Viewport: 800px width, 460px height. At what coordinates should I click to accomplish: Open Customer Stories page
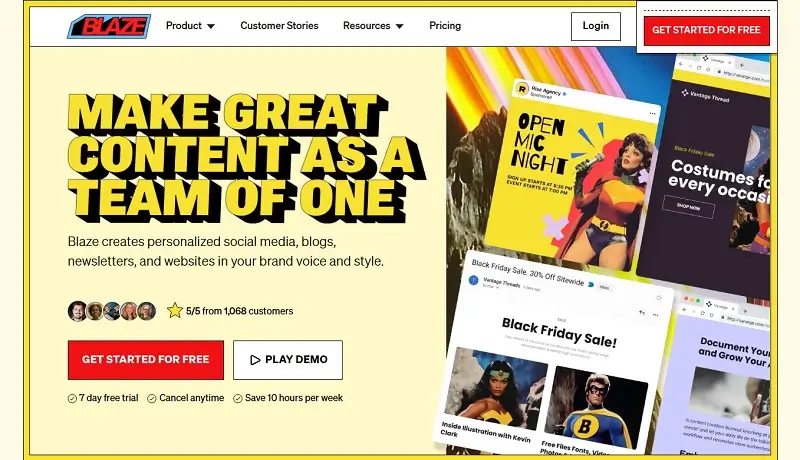pyautogui.click(x=279, y=25)
